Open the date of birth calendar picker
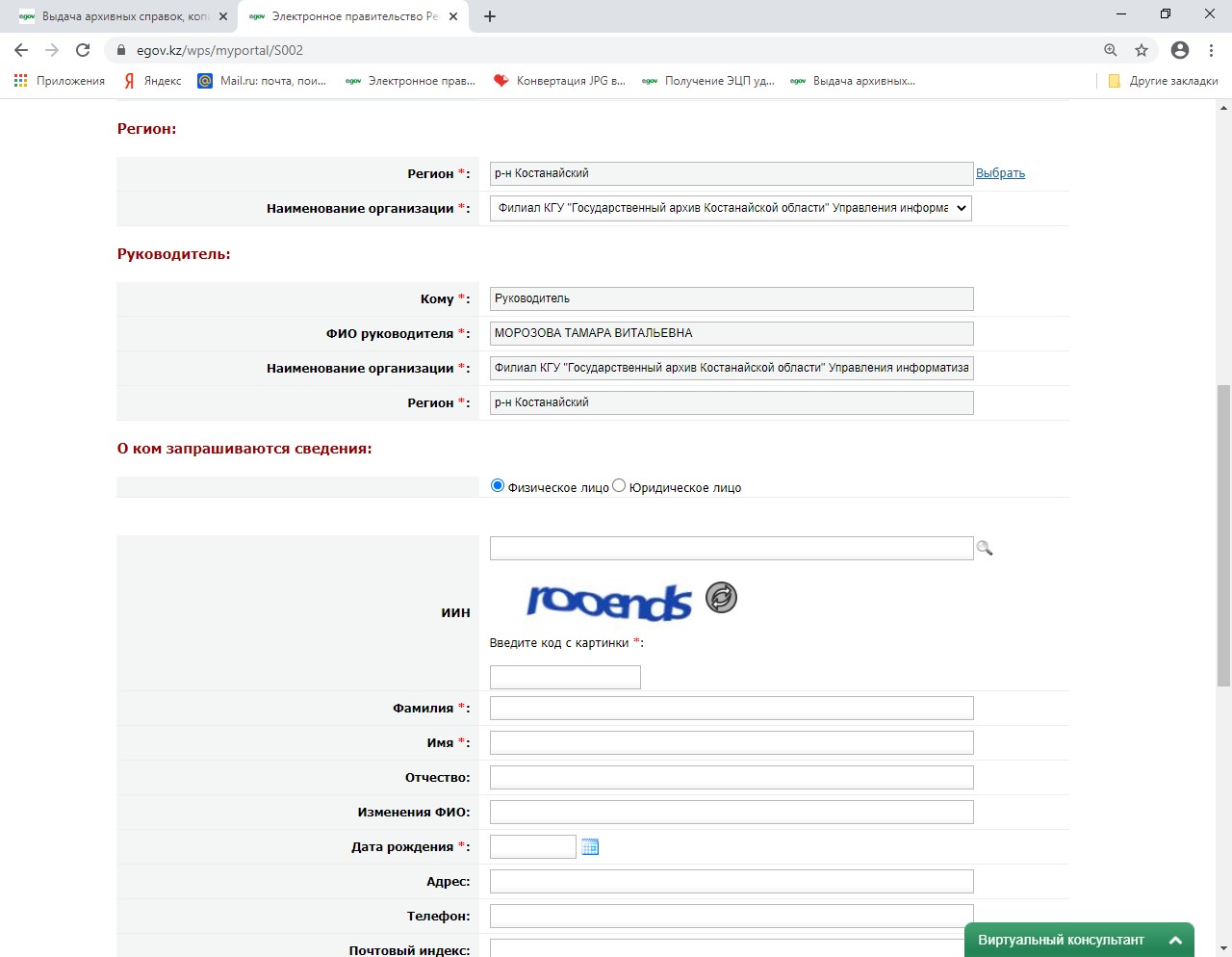Image resolution: width=1232 pixels, height=957 pixels. pos(590,847)
